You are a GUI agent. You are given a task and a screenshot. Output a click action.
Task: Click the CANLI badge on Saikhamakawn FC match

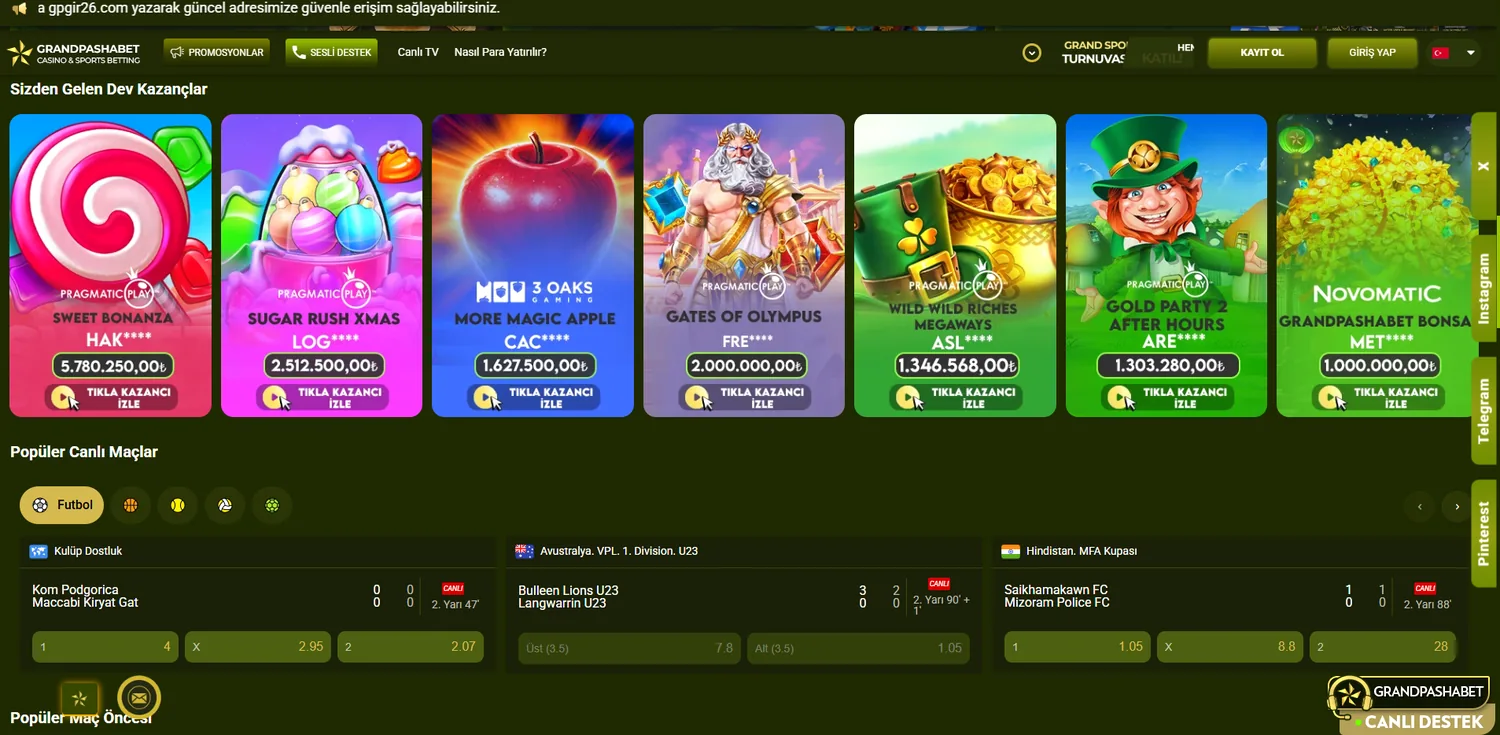pos(1425,589)
